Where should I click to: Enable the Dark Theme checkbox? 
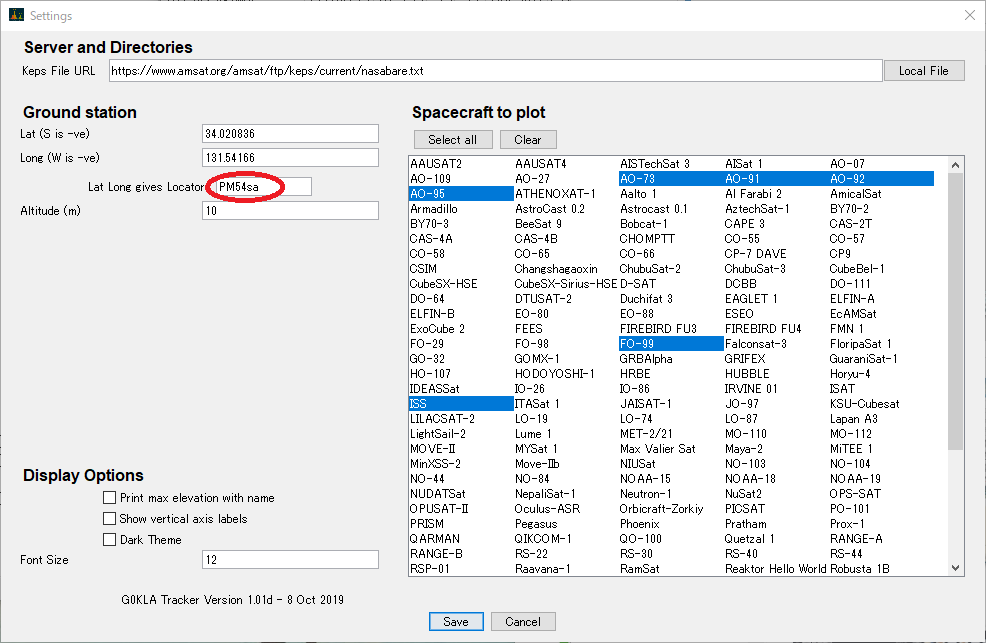tap(109, 539)
